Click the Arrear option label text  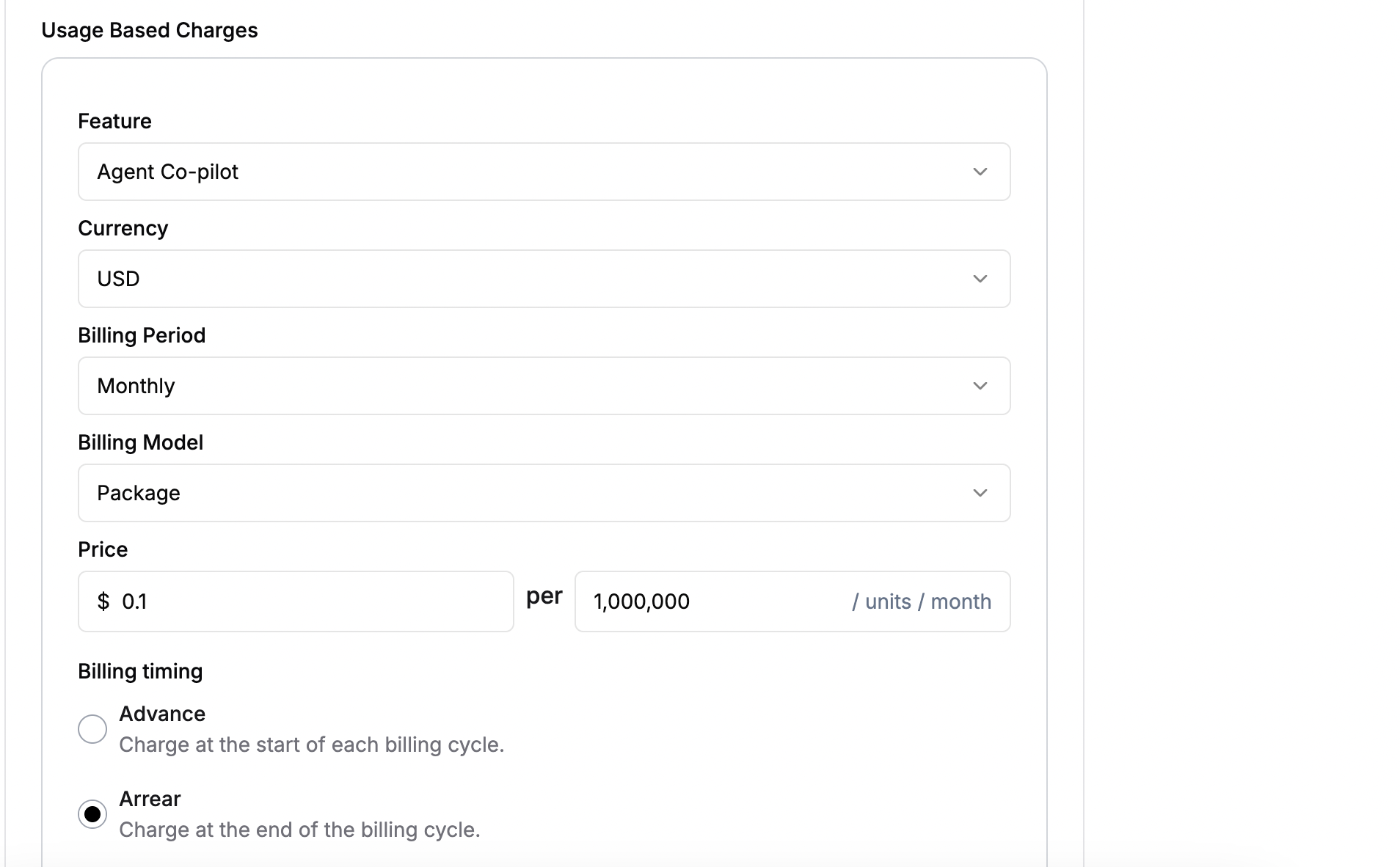tap(150, 799)
